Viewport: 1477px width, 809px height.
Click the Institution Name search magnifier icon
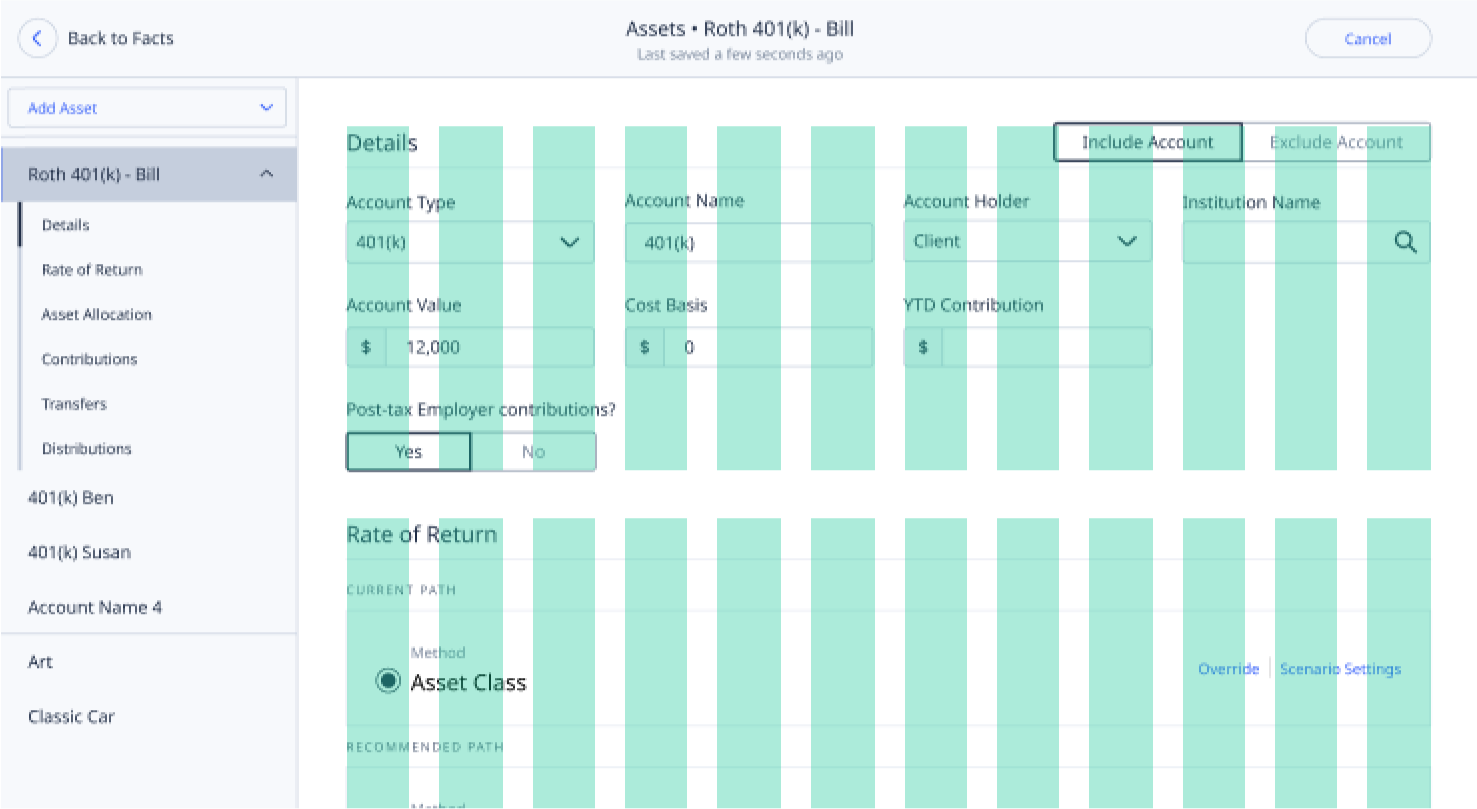pyautogui.click(x=1405, y=242)
